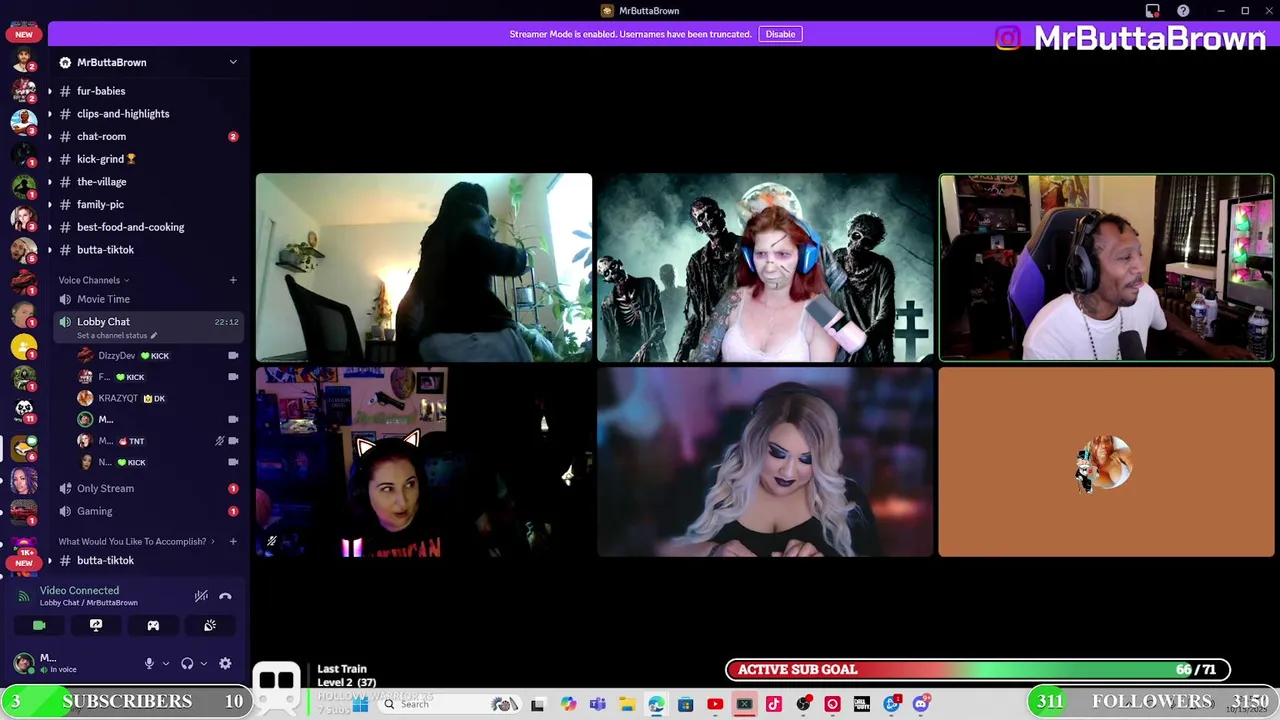Join the Only Stream voice channel
This screenshot has width=1280, height=720.
coord(149,488)
